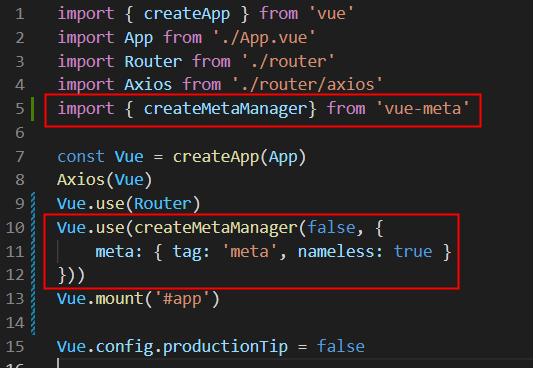The height and width of the screenshot is (368, 533).
Task: Click 'createApp' in the const Vue line
Action: click(216, 157)
